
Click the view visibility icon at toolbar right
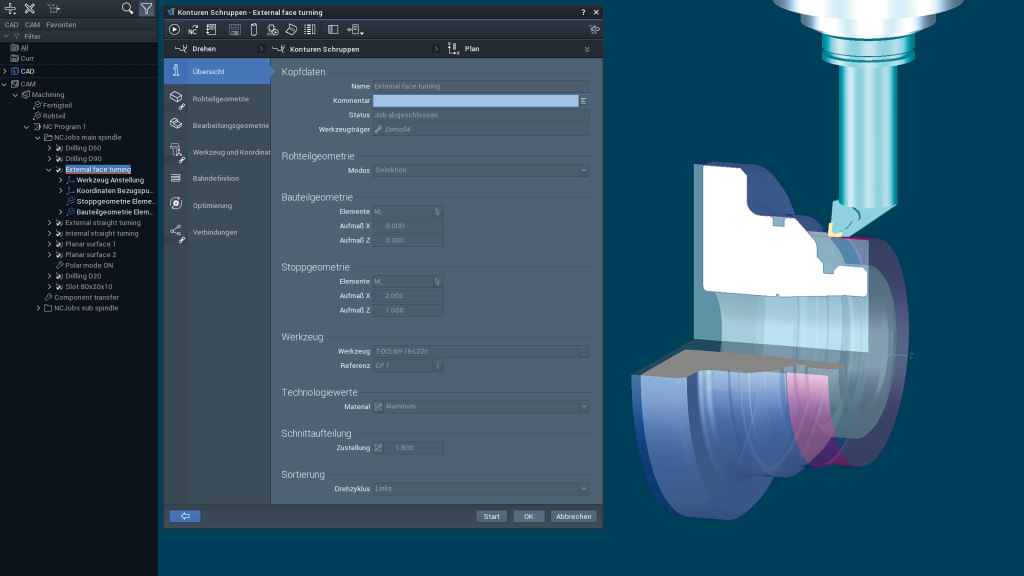pyautogui.click(x=594, y=30)
